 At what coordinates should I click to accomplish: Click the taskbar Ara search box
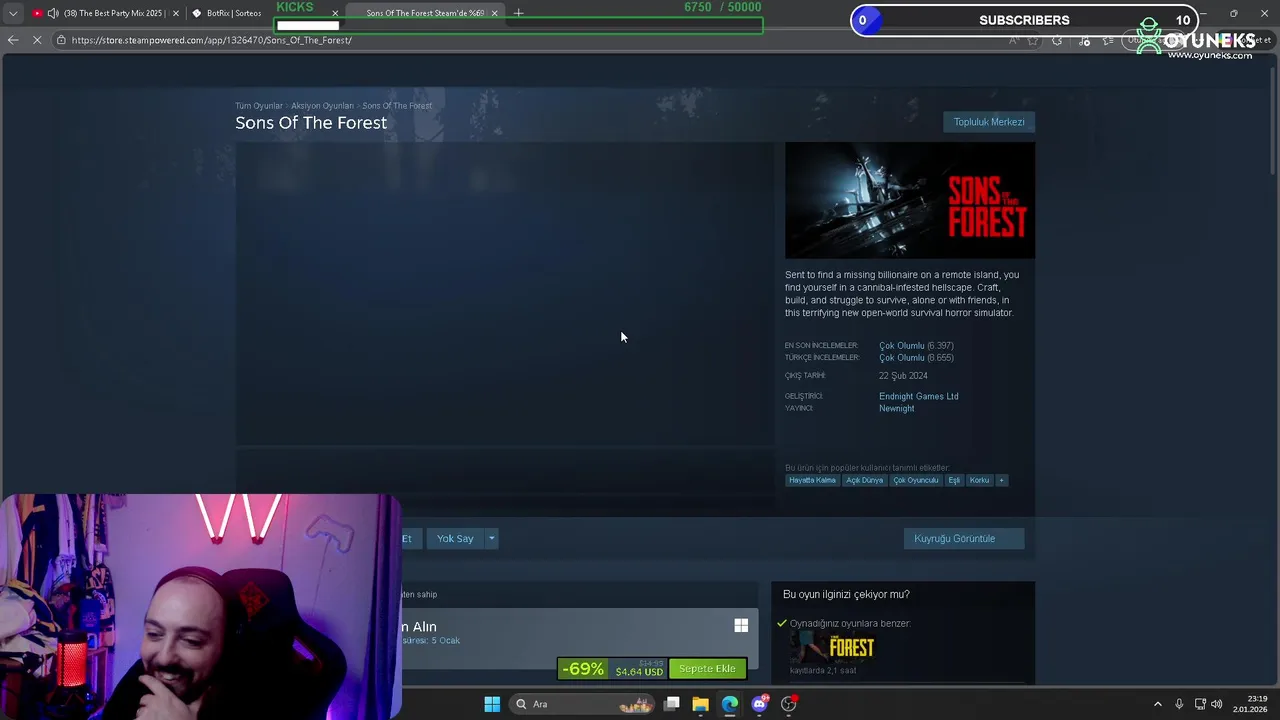[584, 704]
